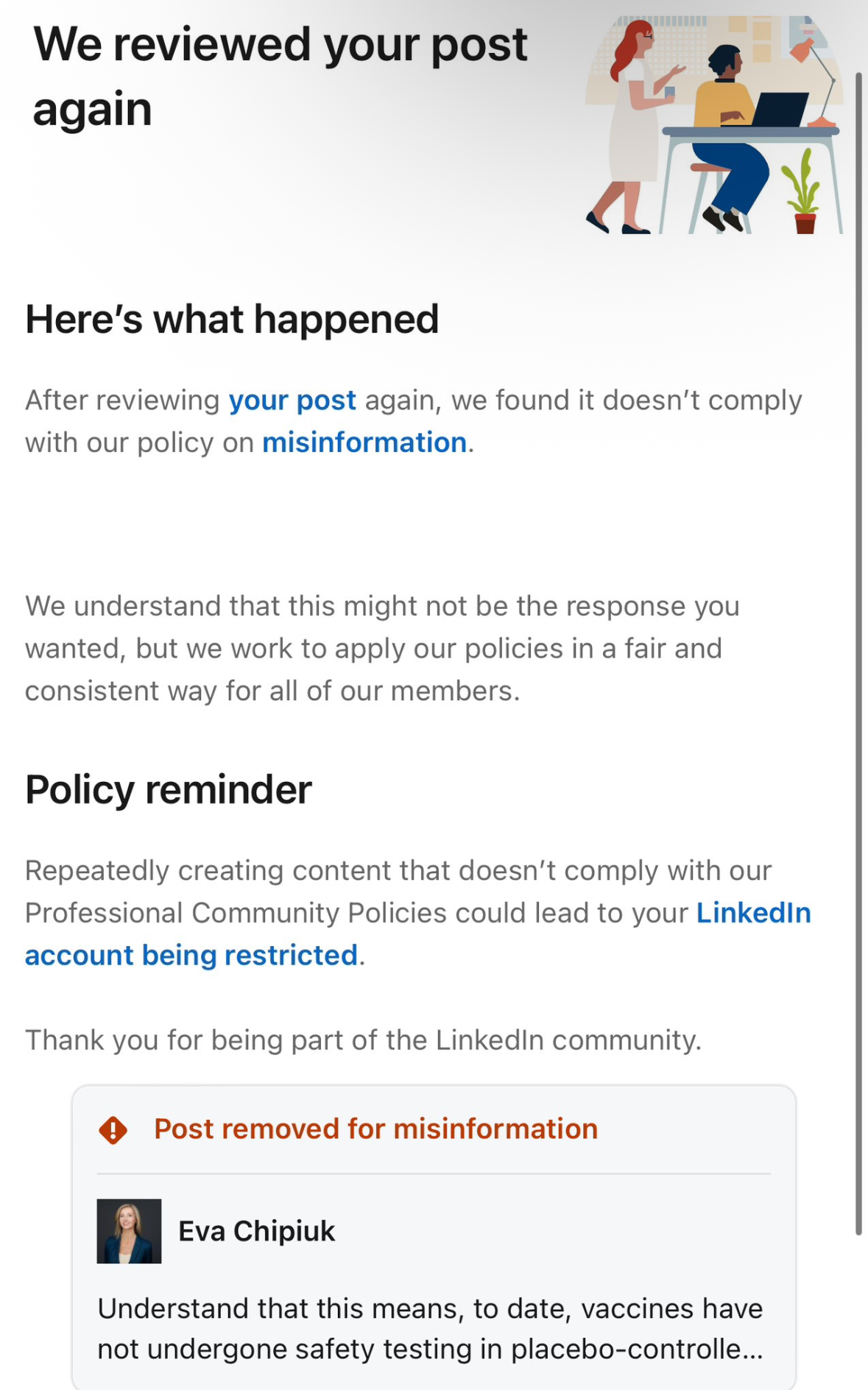Select the Eva Chipiuk author name
Image resolution: width=868 pixels, height=1390 pixels.
[256, 1231]
